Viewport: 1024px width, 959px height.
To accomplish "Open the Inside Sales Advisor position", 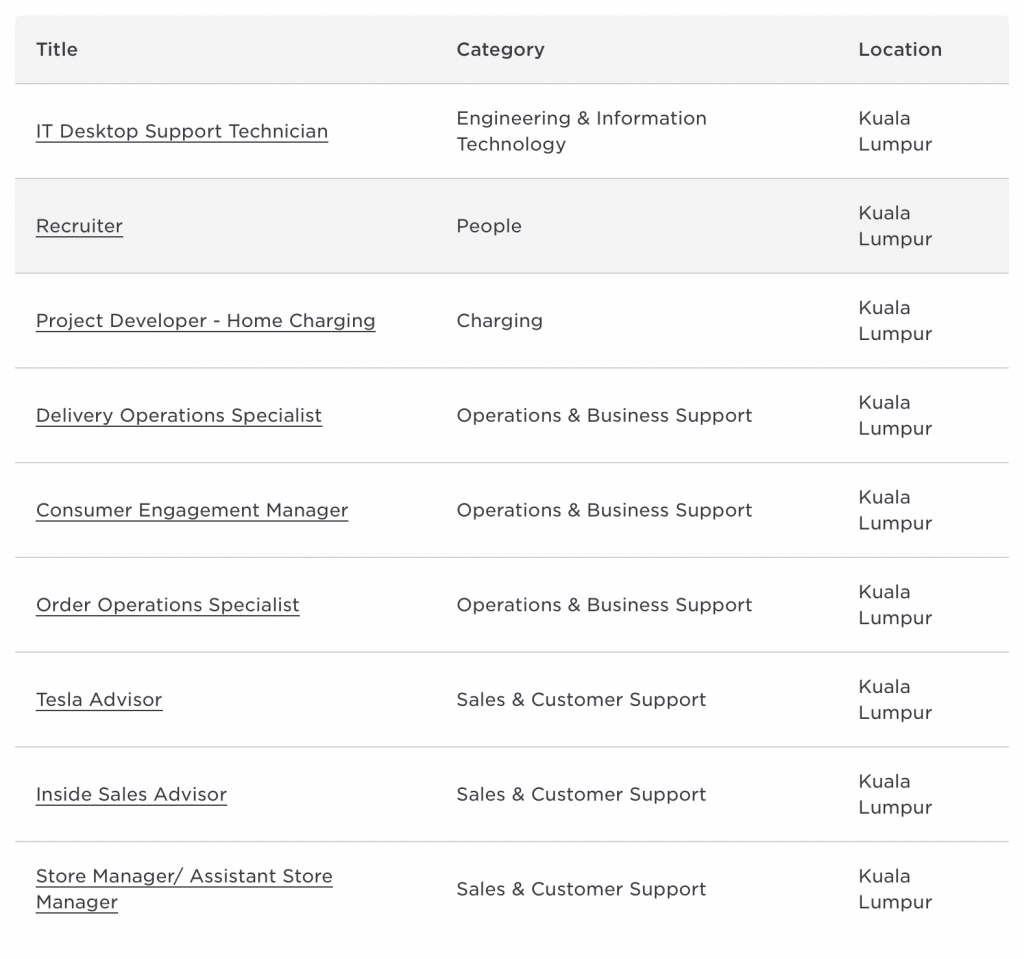I will click(131, 794).
